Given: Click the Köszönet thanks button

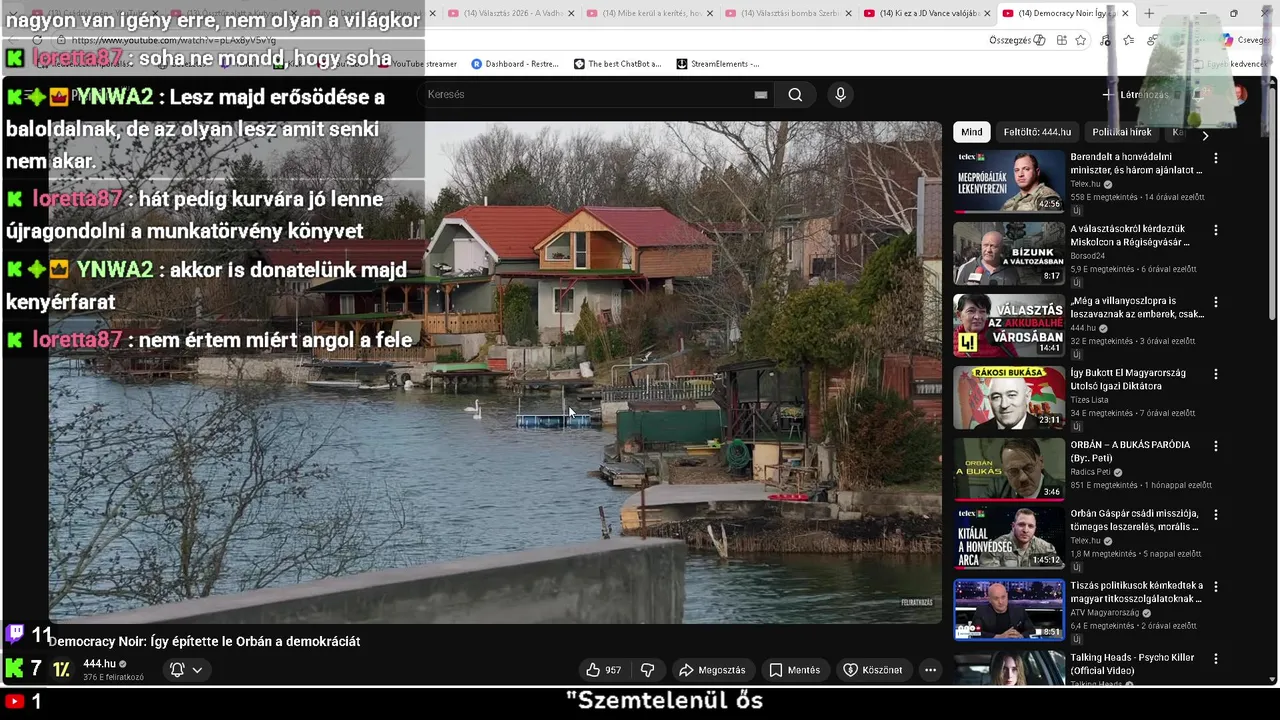Looking at the screenshot, I should point(873,670).
